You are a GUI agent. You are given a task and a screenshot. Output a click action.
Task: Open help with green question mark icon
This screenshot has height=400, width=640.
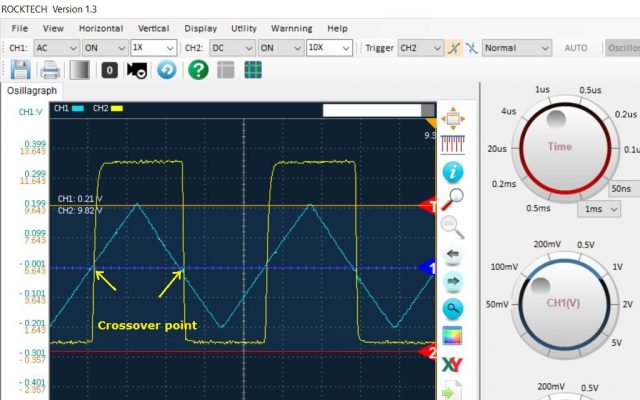[x=198, y=70]
